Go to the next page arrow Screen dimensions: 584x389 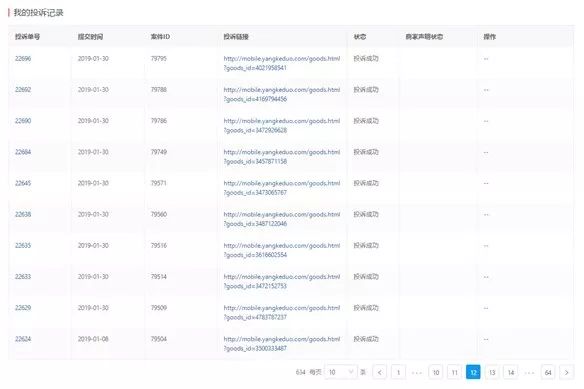click(x=566, y=372)
